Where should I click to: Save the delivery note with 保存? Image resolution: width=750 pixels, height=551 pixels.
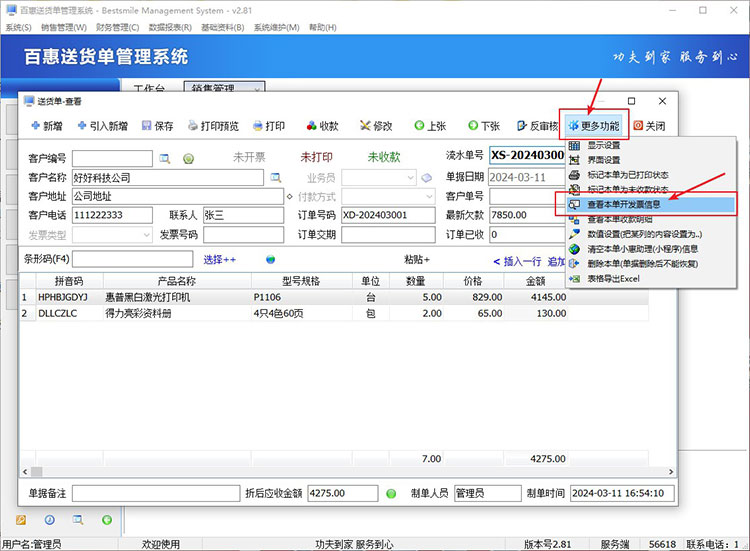[x=157, y=126]
